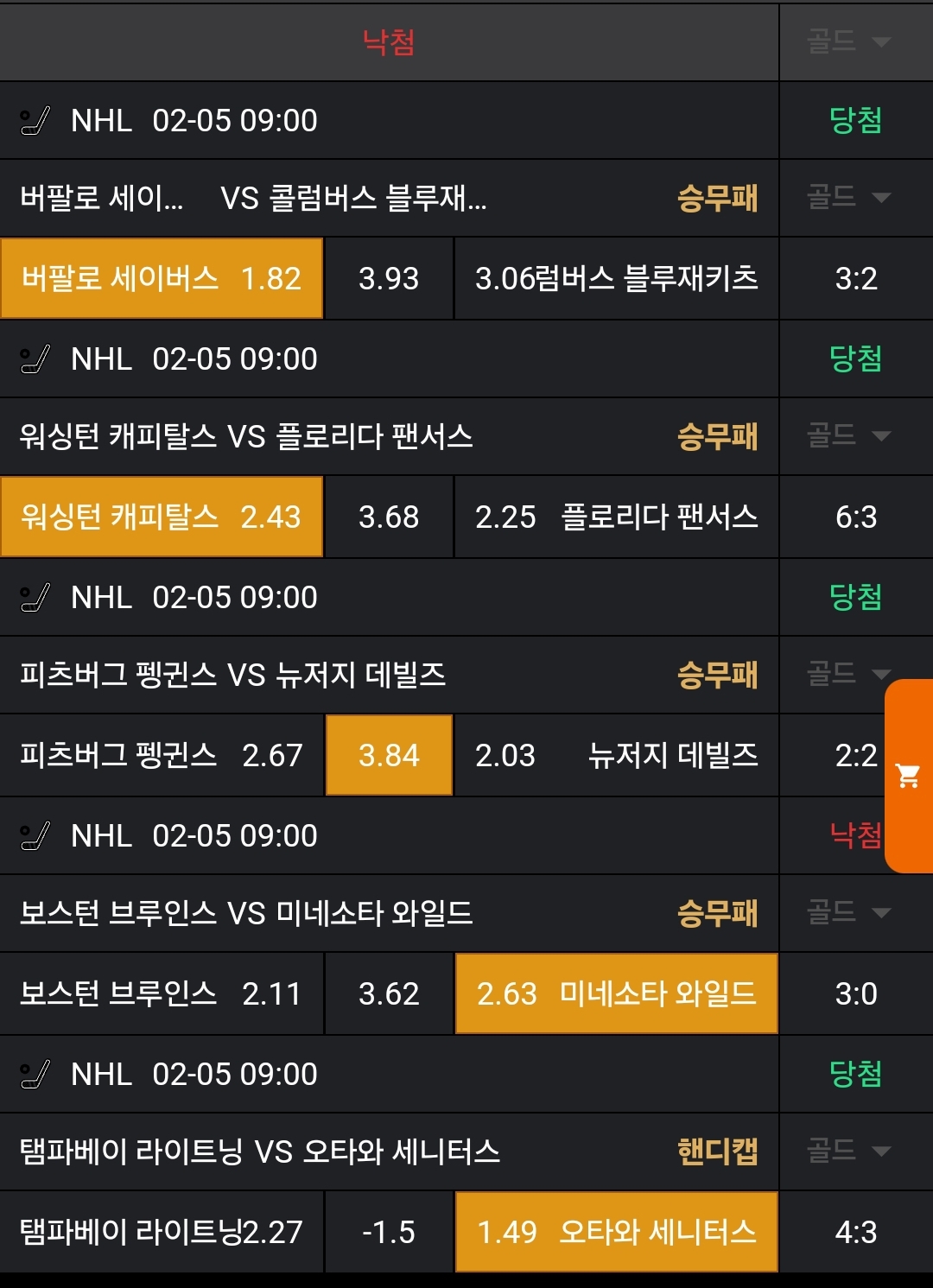Click the -1.5 handicap value cell
The height and width of the screenshot is (1288, 933).
point(389,1232)
